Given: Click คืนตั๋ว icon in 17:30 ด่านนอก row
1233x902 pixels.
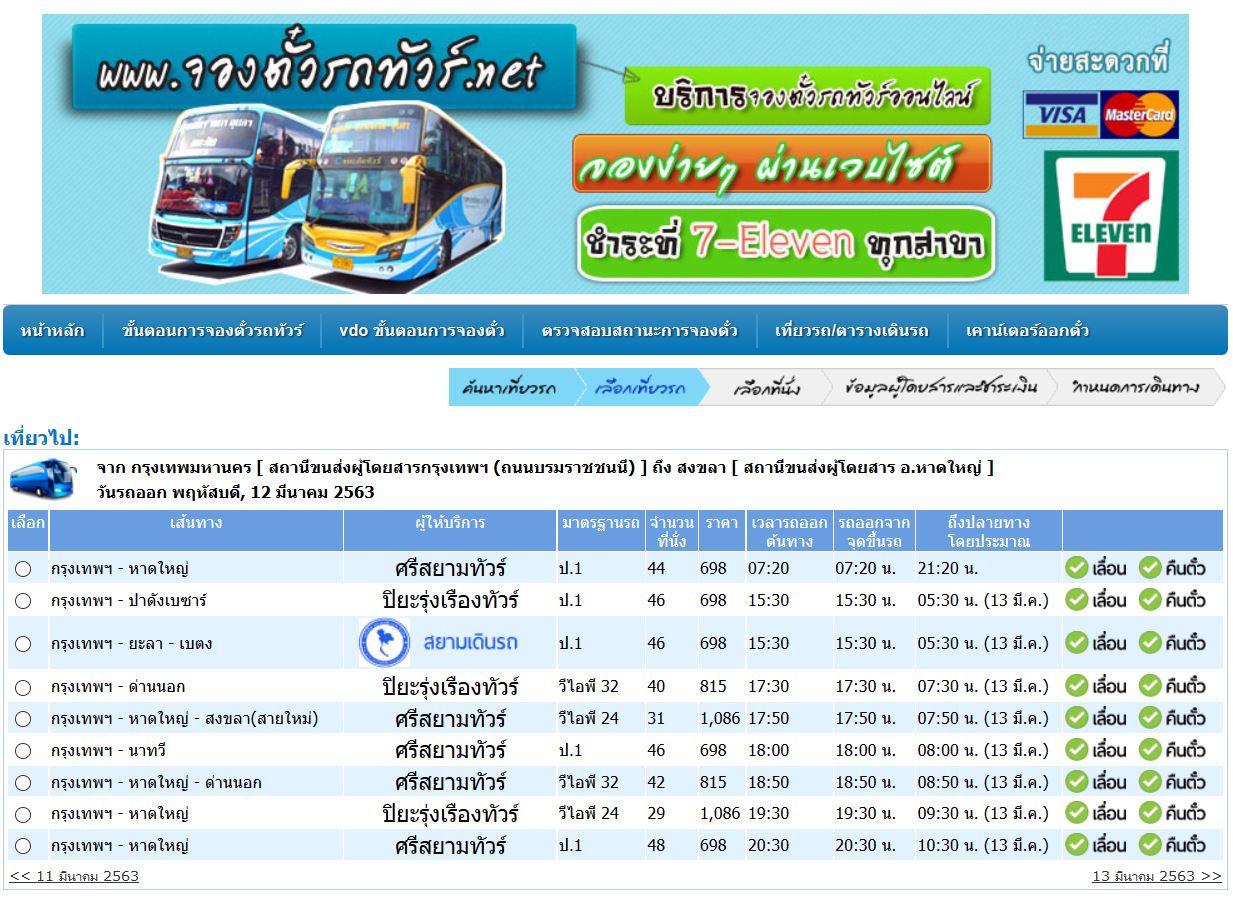Looking at the screenshot, I should [1150, 686].
